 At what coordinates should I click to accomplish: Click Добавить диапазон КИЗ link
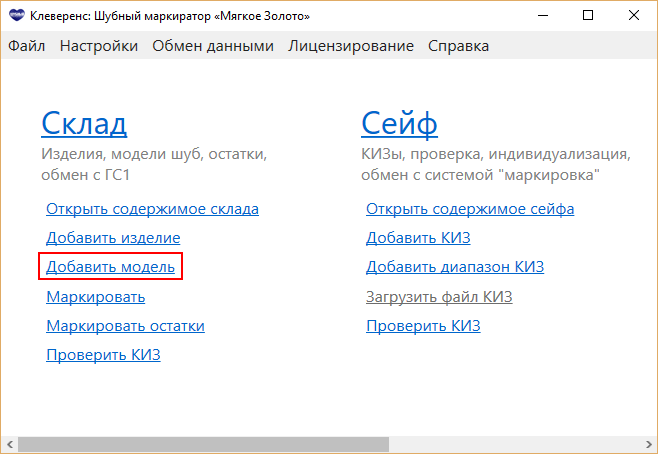455,266
